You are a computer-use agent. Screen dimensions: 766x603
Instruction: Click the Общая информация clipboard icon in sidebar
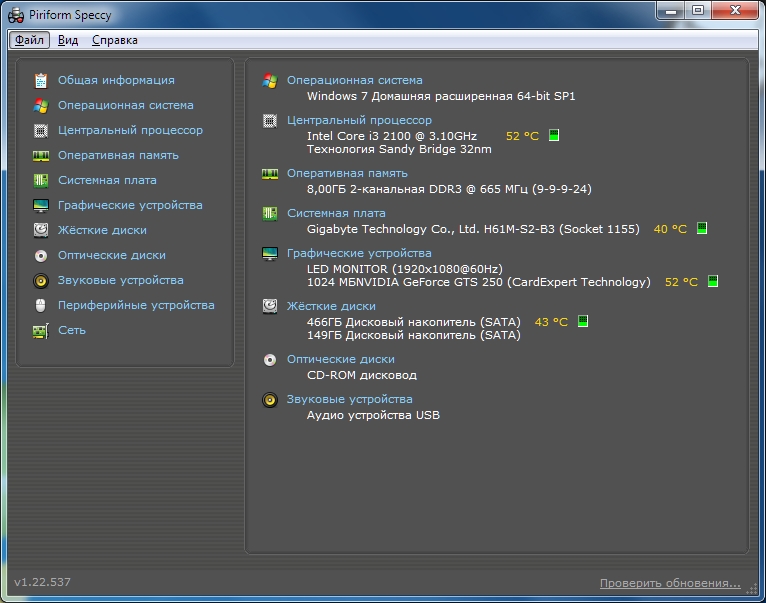coord(41,81)
